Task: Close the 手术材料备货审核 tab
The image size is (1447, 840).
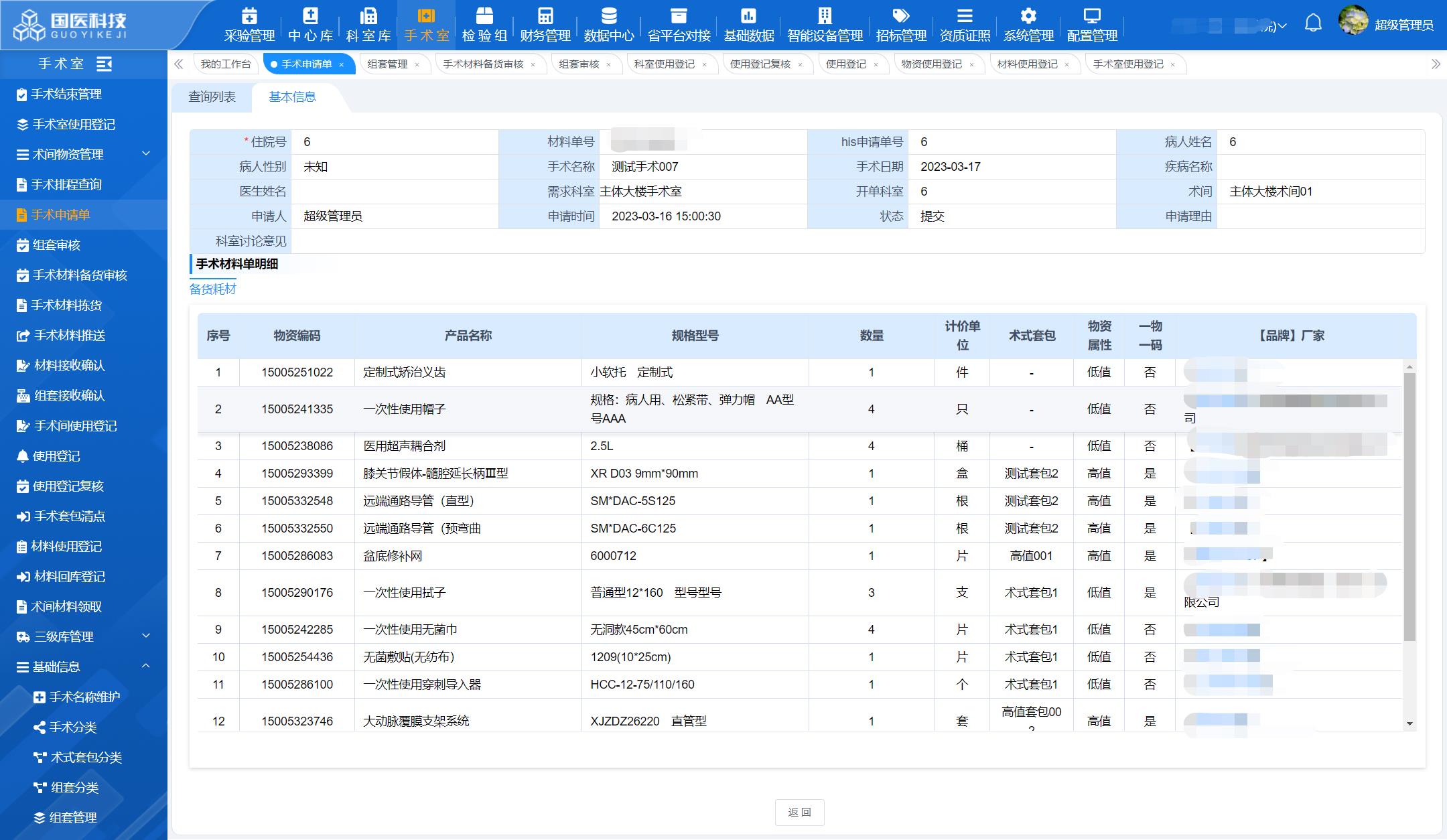Action: (533, 65)
